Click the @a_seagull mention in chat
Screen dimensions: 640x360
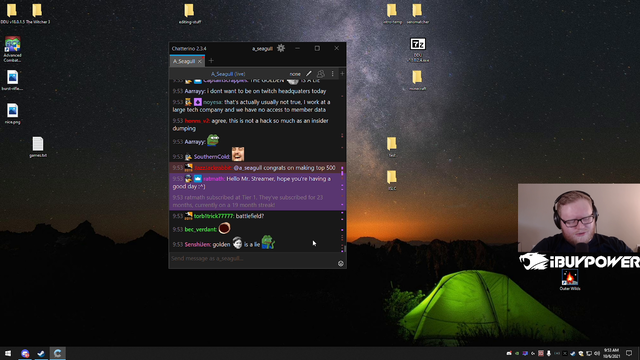[247, 168]
